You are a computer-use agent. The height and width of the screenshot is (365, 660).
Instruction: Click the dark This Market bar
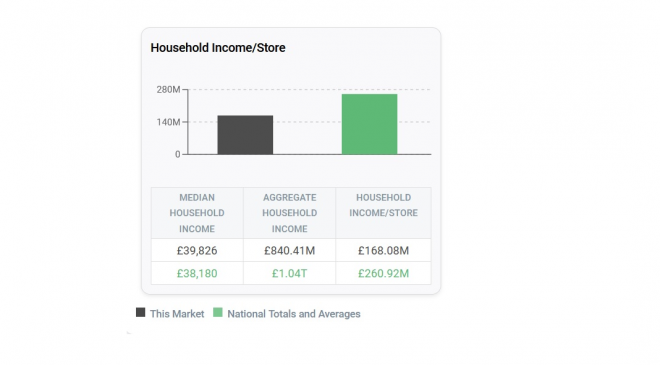[245, 135]
